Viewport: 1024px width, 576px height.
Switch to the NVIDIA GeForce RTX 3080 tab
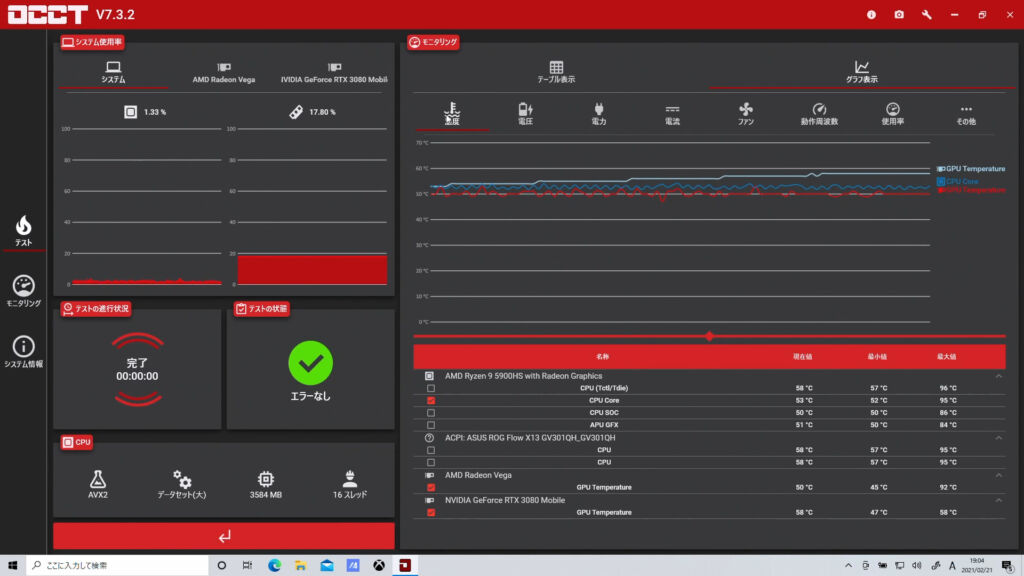334,72
